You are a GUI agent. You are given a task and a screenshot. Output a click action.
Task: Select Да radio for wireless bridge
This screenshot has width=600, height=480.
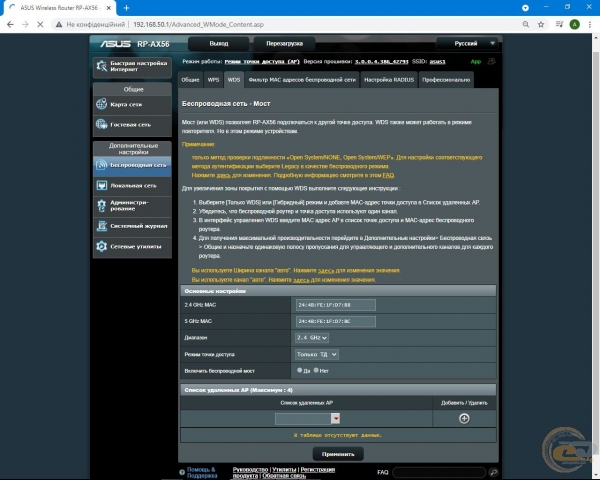click(299, 370)
